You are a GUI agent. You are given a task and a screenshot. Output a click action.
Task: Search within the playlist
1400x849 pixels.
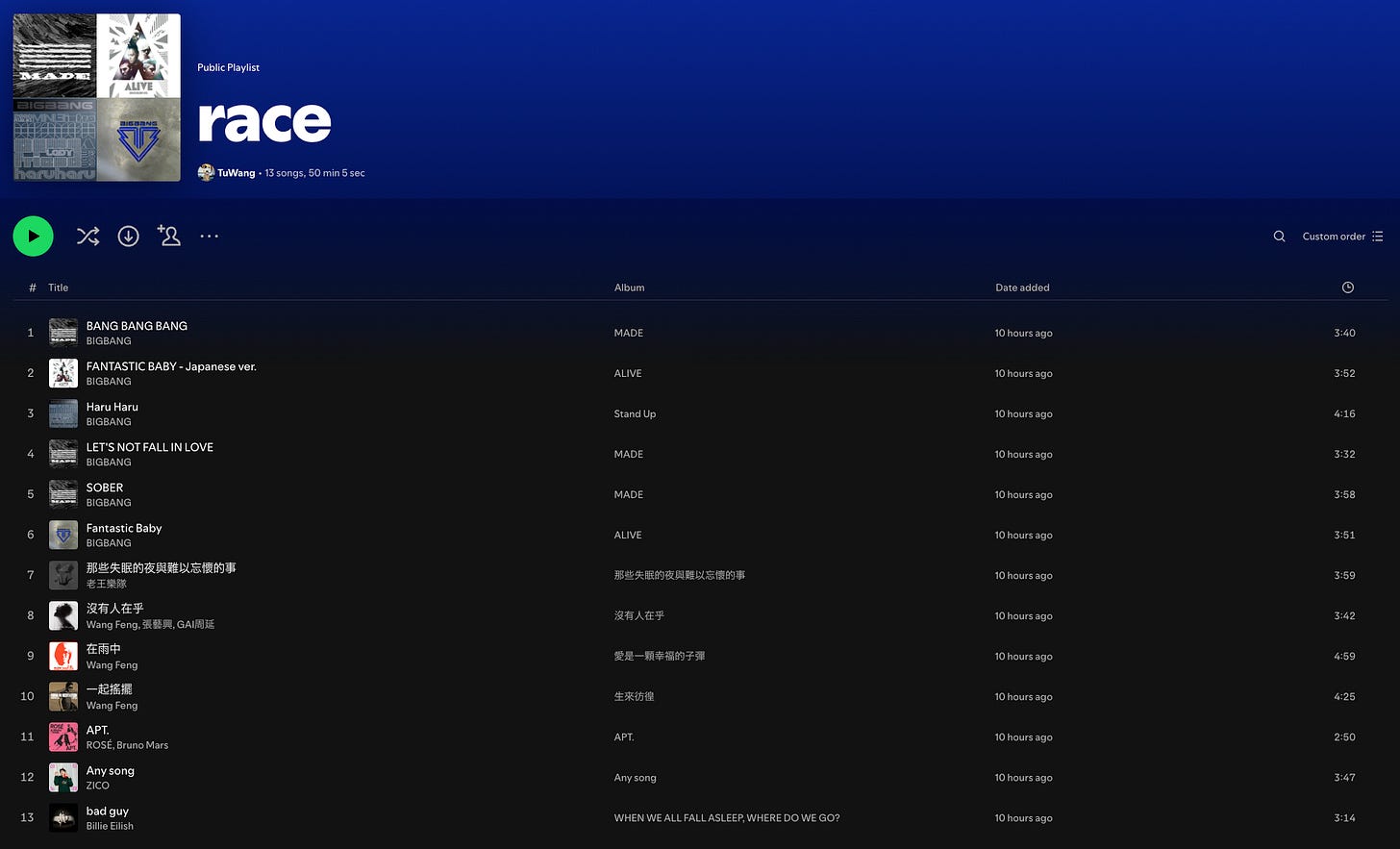point(1279,237)
